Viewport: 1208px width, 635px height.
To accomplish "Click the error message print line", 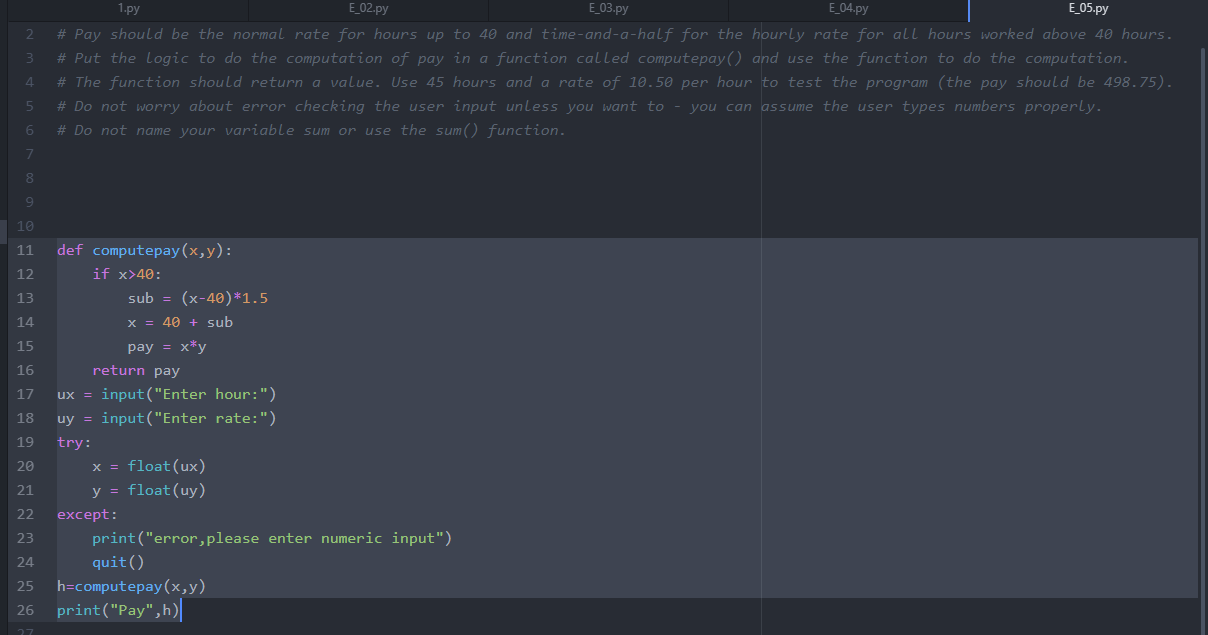I will click(272, 538).
